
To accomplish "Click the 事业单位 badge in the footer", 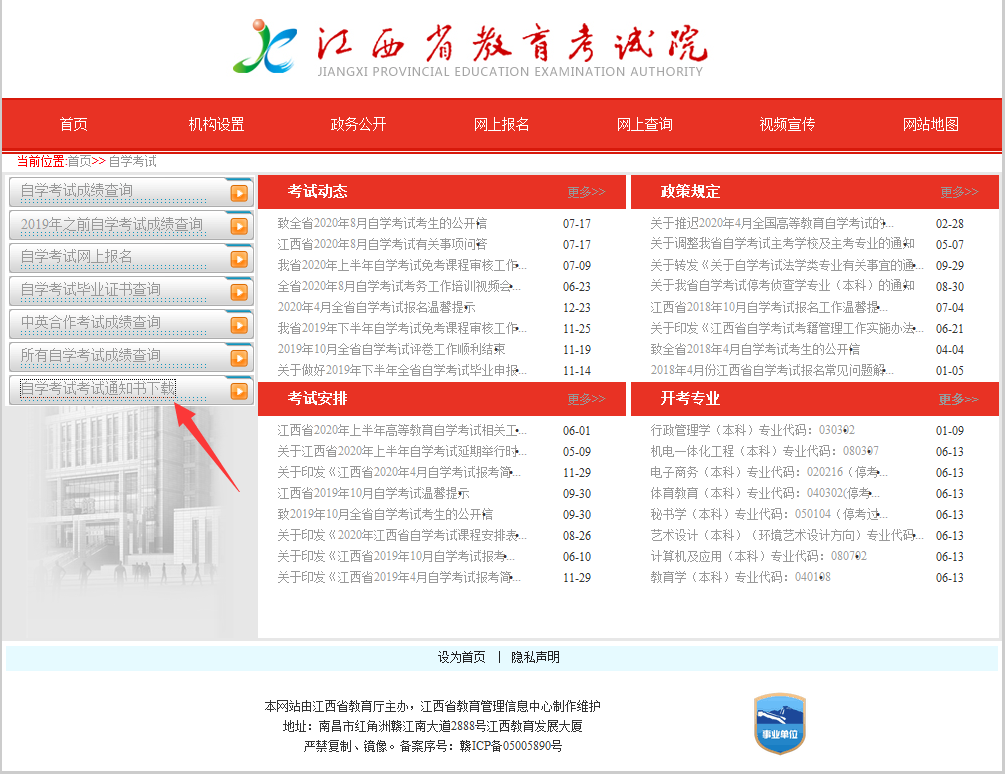I will coord(779,722).
